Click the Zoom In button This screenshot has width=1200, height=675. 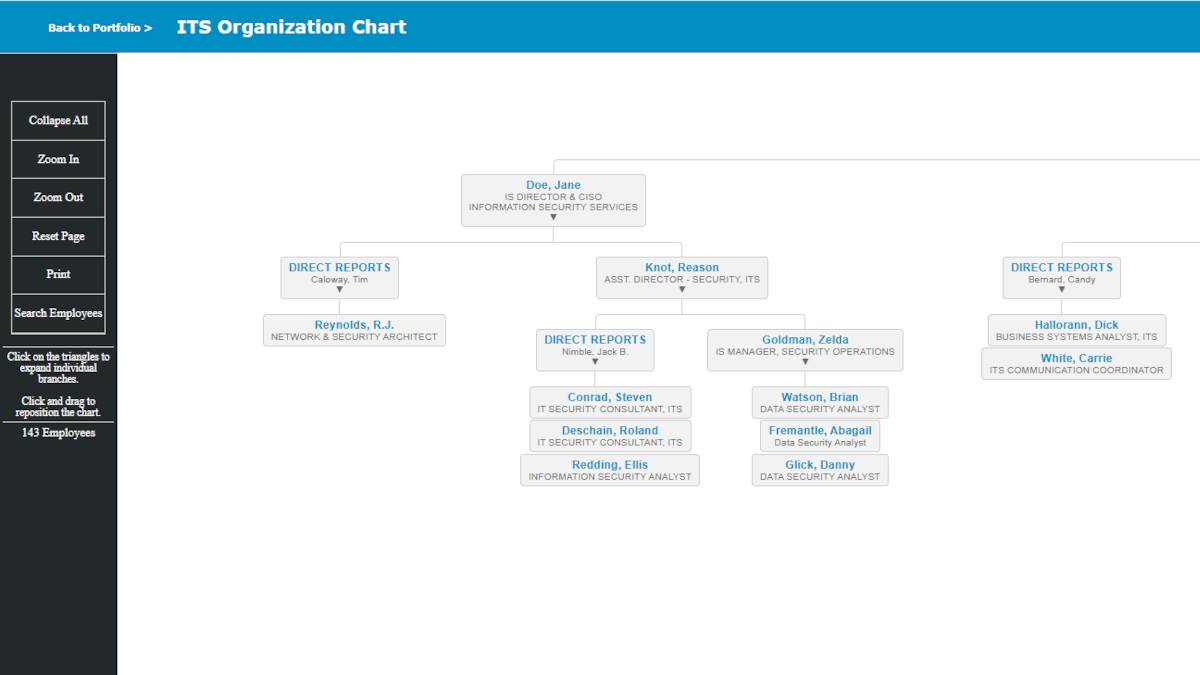pos(57,158)
